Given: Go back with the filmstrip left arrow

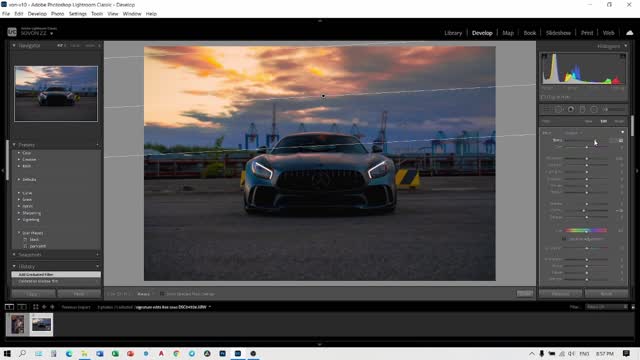Looking at the screenshot, I should coord(44,307).
